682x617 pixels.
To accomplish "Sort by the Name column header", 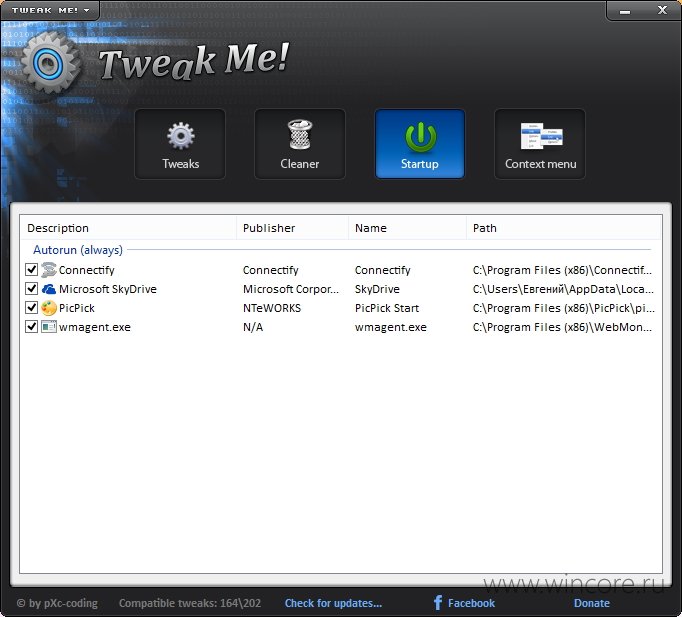I will 407,228.
